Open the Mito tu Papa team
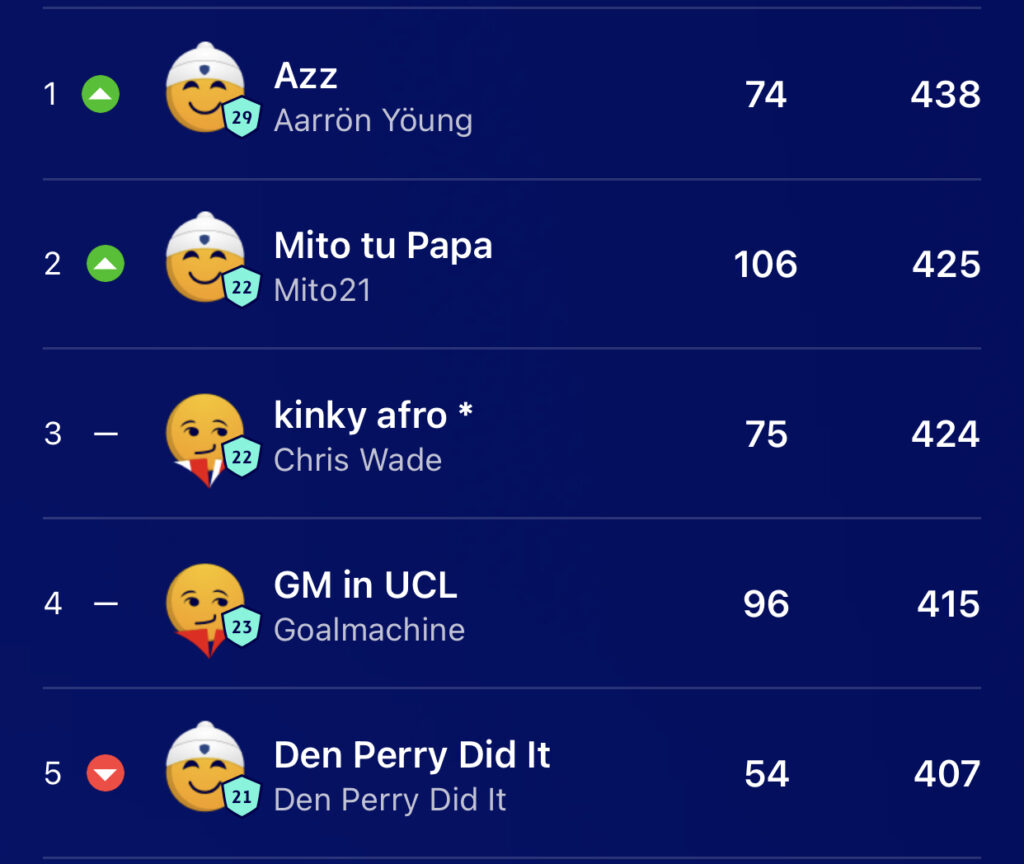Screen dimensions: 1024x864 coord(383,246)
